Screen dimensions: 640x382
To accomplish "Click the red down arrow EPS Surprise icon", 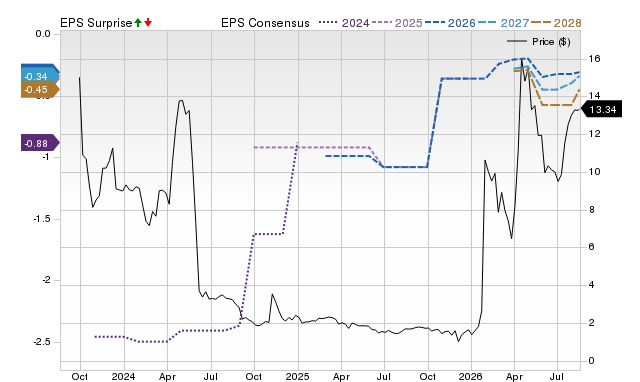I will coord(148,23).
